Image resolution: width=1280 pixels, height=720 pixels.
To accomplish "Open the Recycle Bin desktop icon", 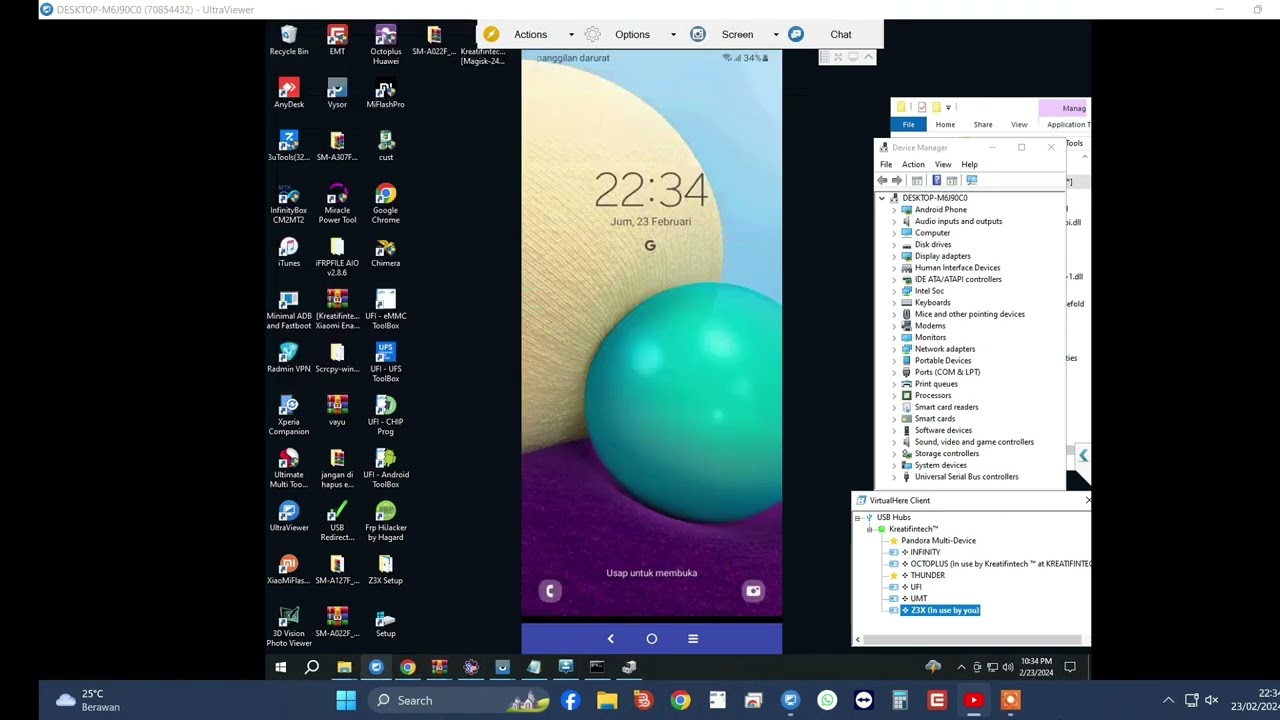I will click(x=288, y=41).
